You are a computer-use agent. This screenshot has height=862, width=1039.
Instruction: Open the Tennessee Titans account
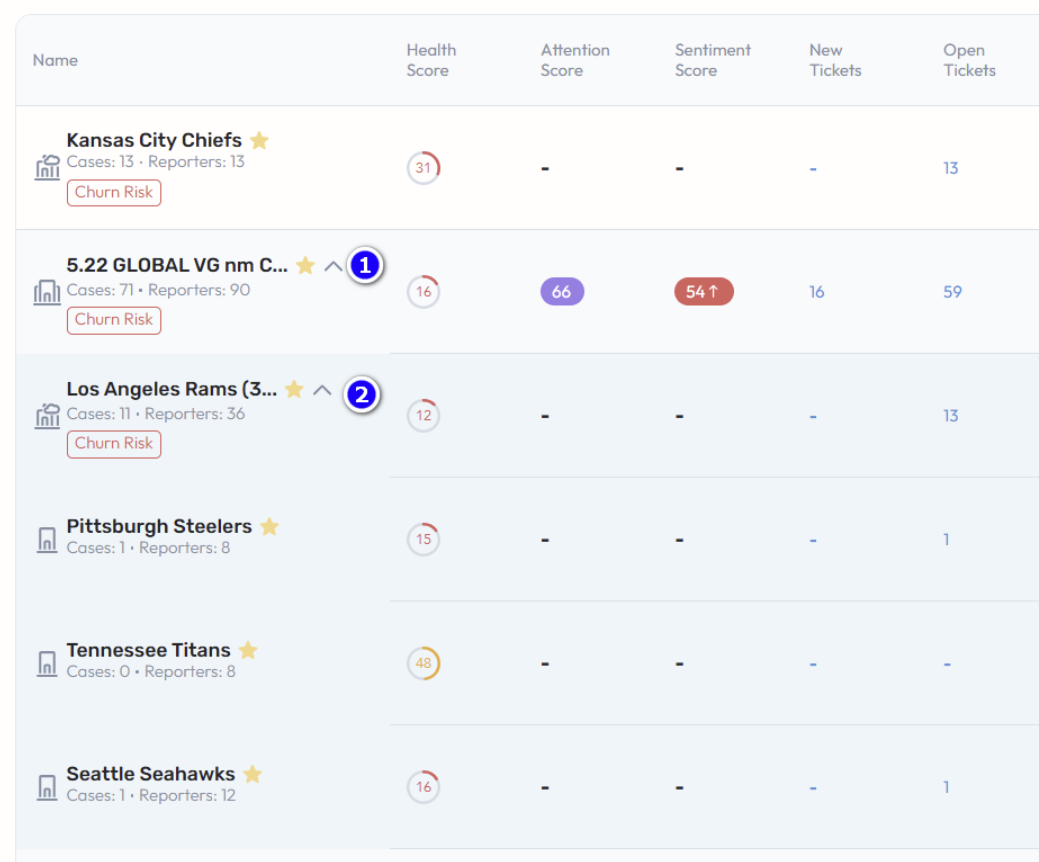point(148,650)
